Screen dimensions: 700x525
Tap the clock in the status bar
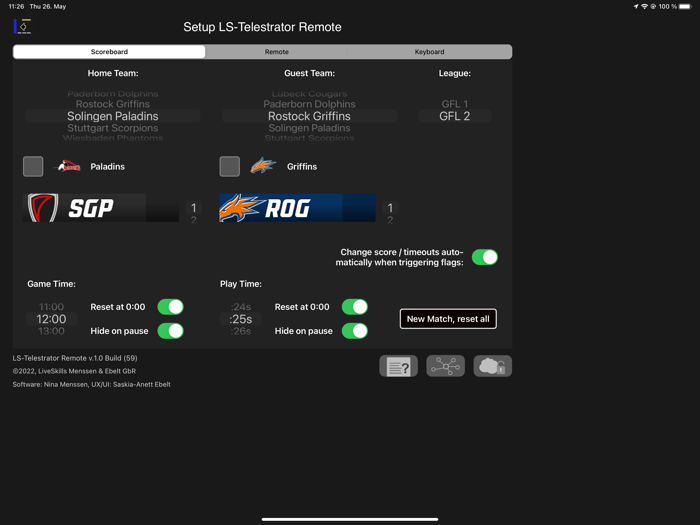tap(17, 6)
